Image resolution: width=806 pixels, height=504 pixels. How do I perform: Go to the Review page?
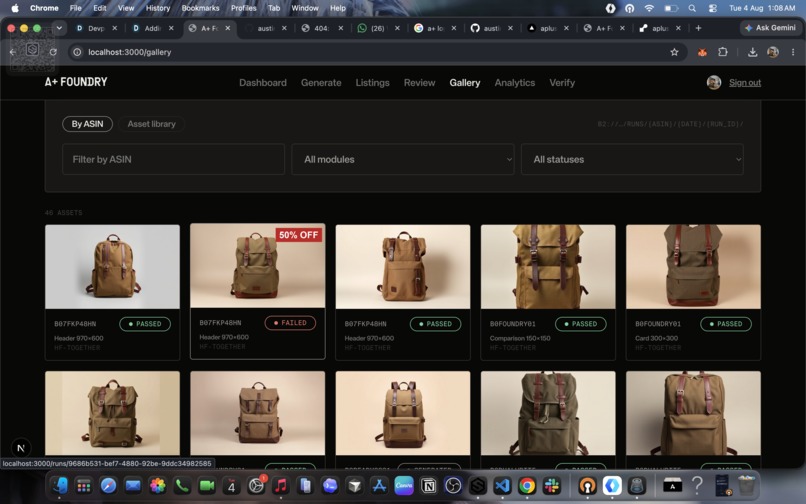(x=419, y=83)
